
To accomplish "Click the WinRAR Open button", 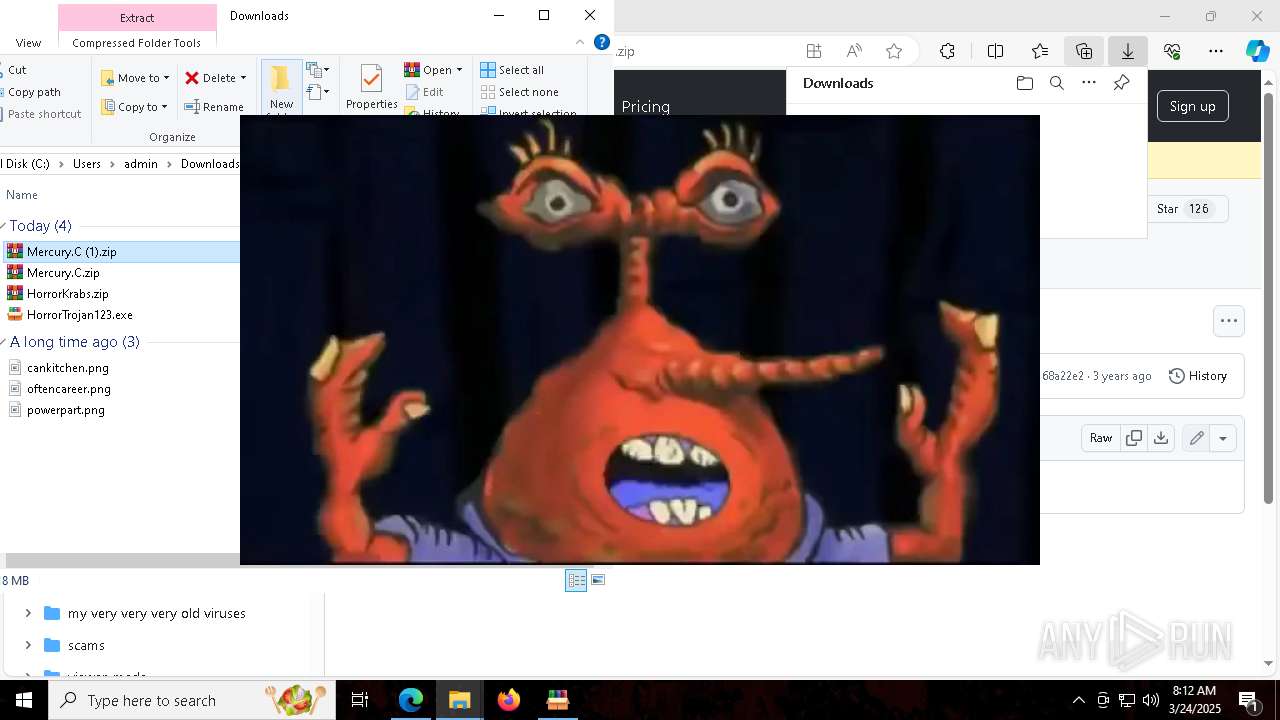I will 428,70.
